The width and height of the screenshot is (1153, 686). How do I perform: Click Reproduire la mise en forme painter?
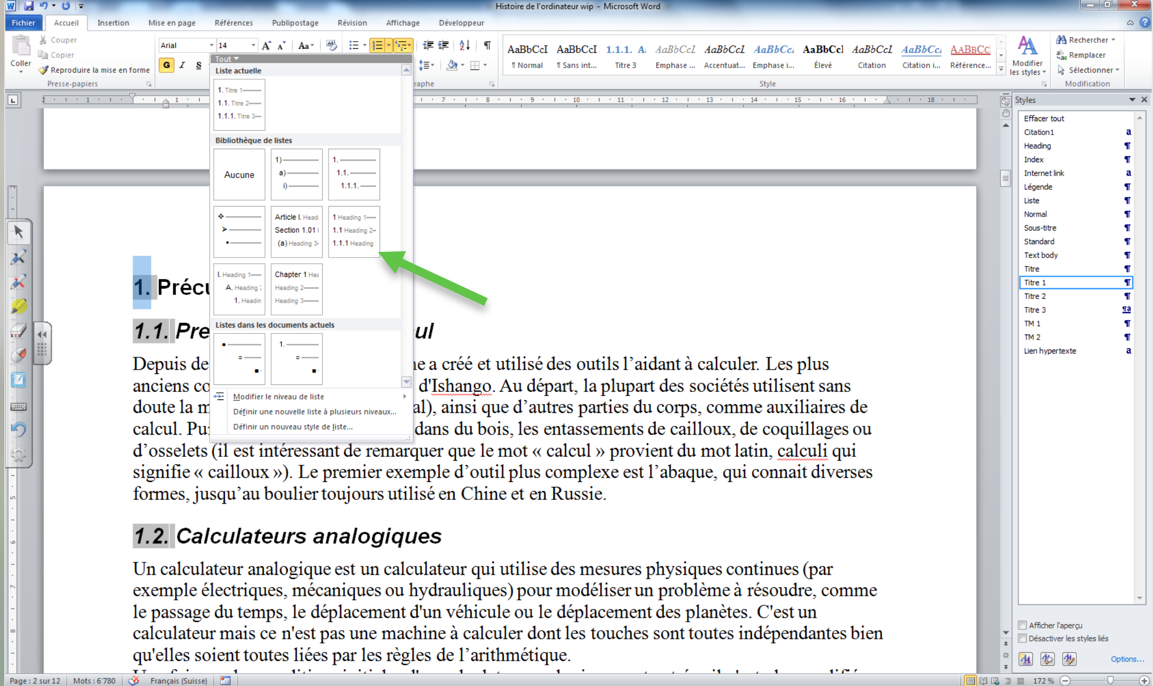93,70
